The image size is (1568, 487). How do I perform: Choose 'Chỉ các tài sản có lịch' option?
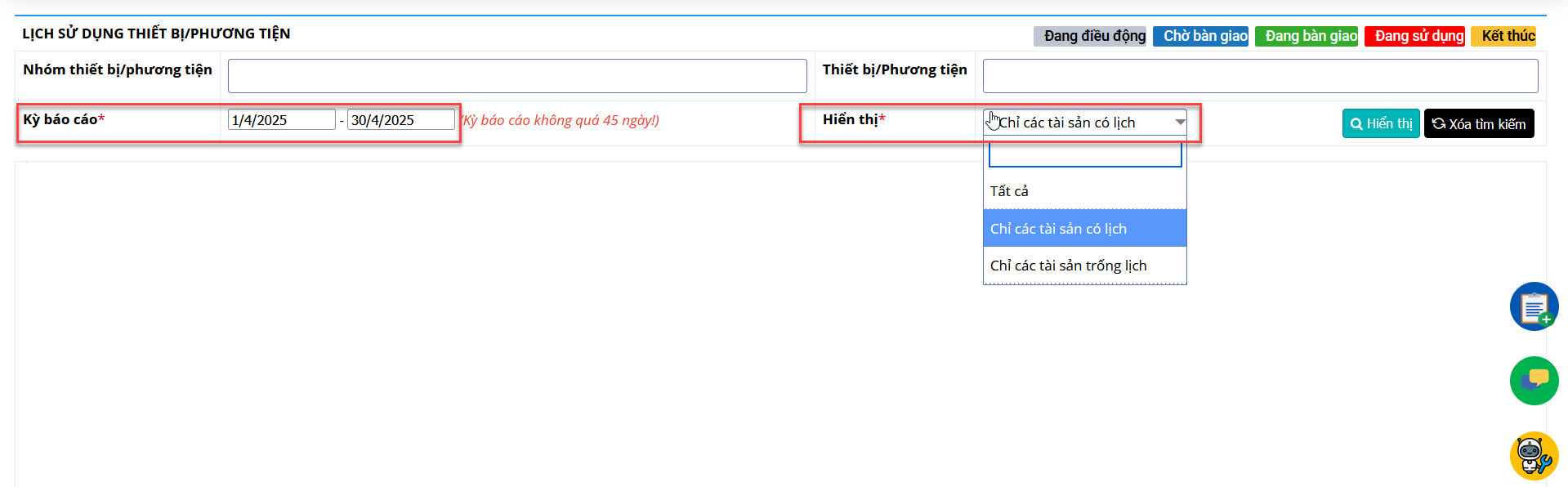(1084, 229)
